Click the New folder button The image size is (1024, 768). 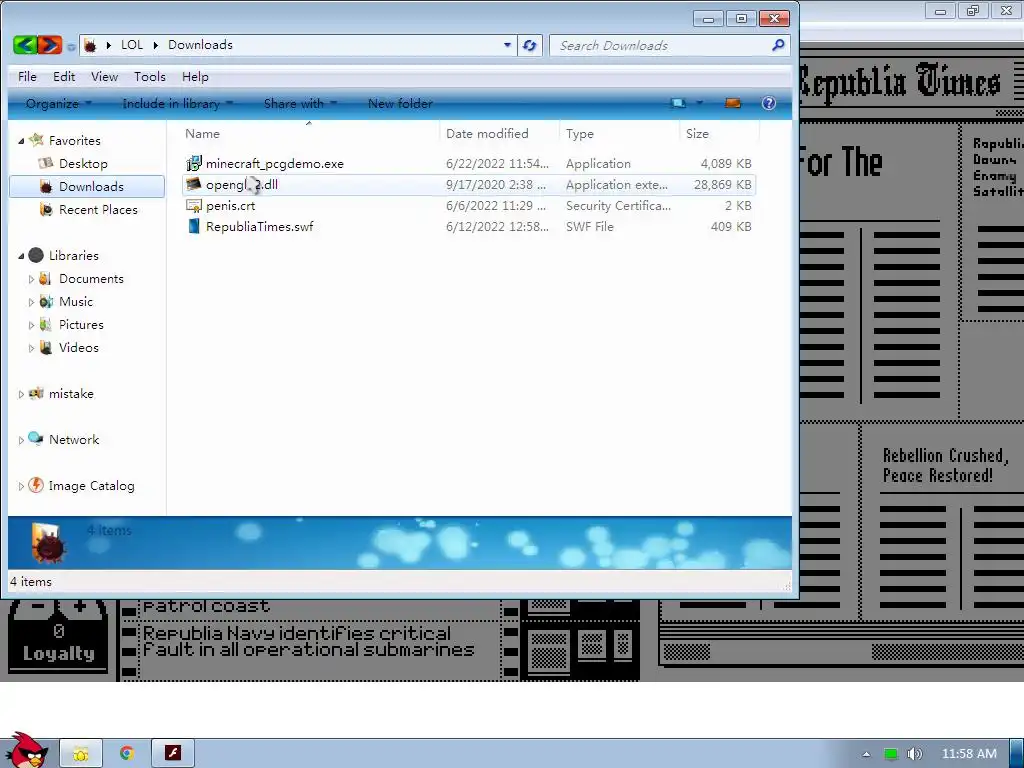click(400, 104)
